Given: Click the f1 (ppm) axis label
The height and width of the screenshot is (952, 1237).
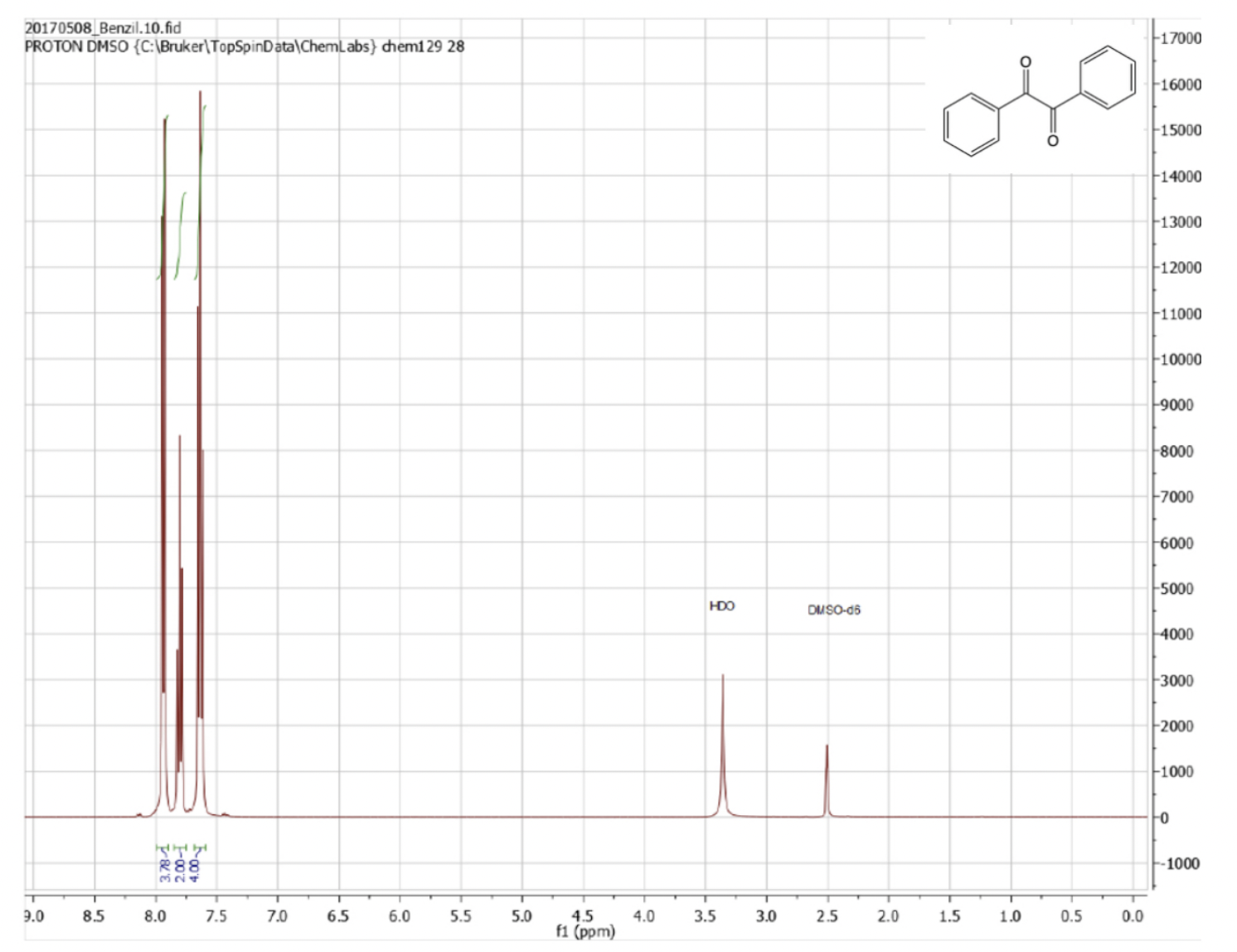Looking at the screenshot, I should coord(585,930).
